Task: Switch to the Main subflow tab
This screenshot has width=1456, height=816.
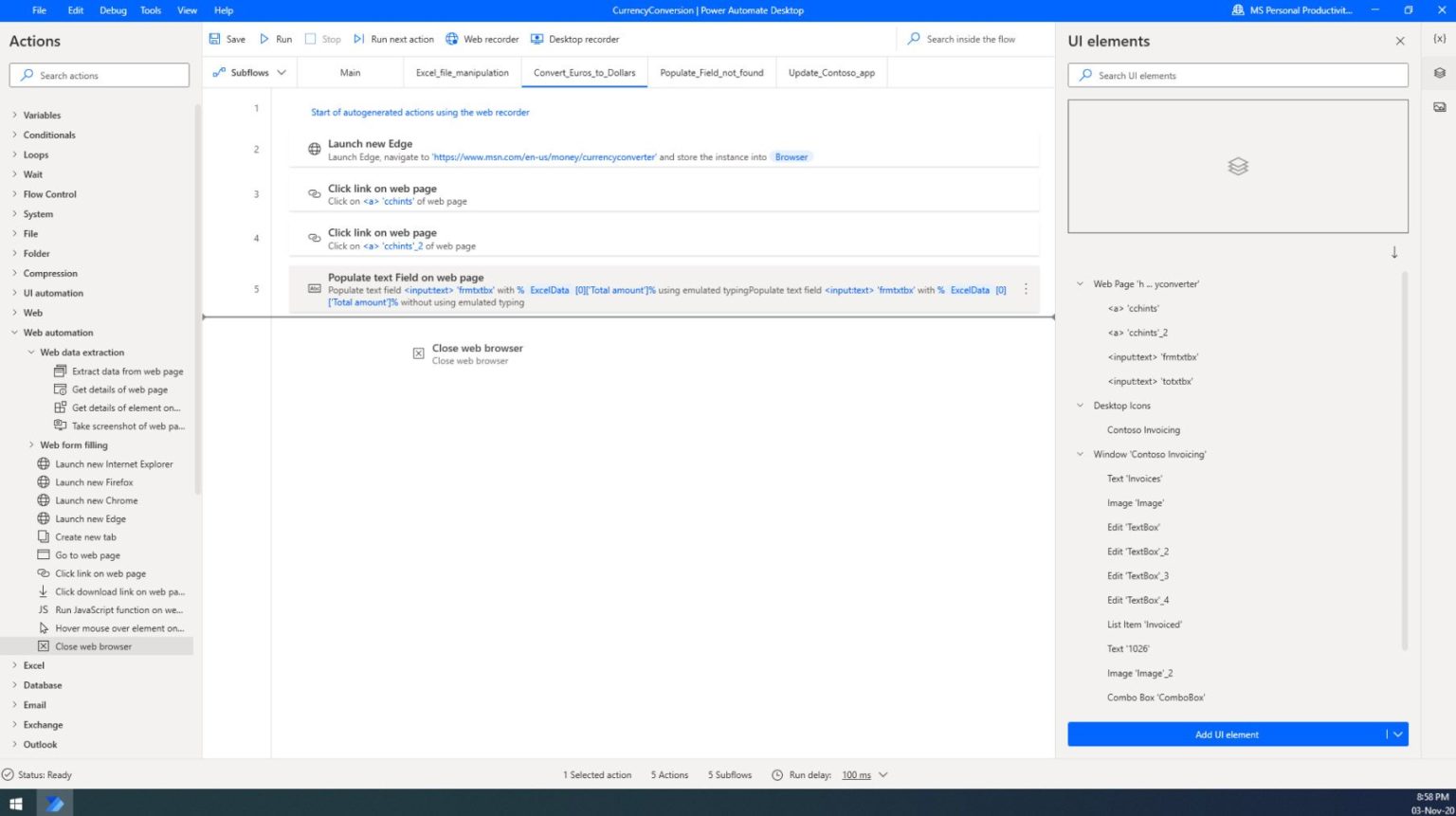Action: pyautogui.click(x=350, y=72)
